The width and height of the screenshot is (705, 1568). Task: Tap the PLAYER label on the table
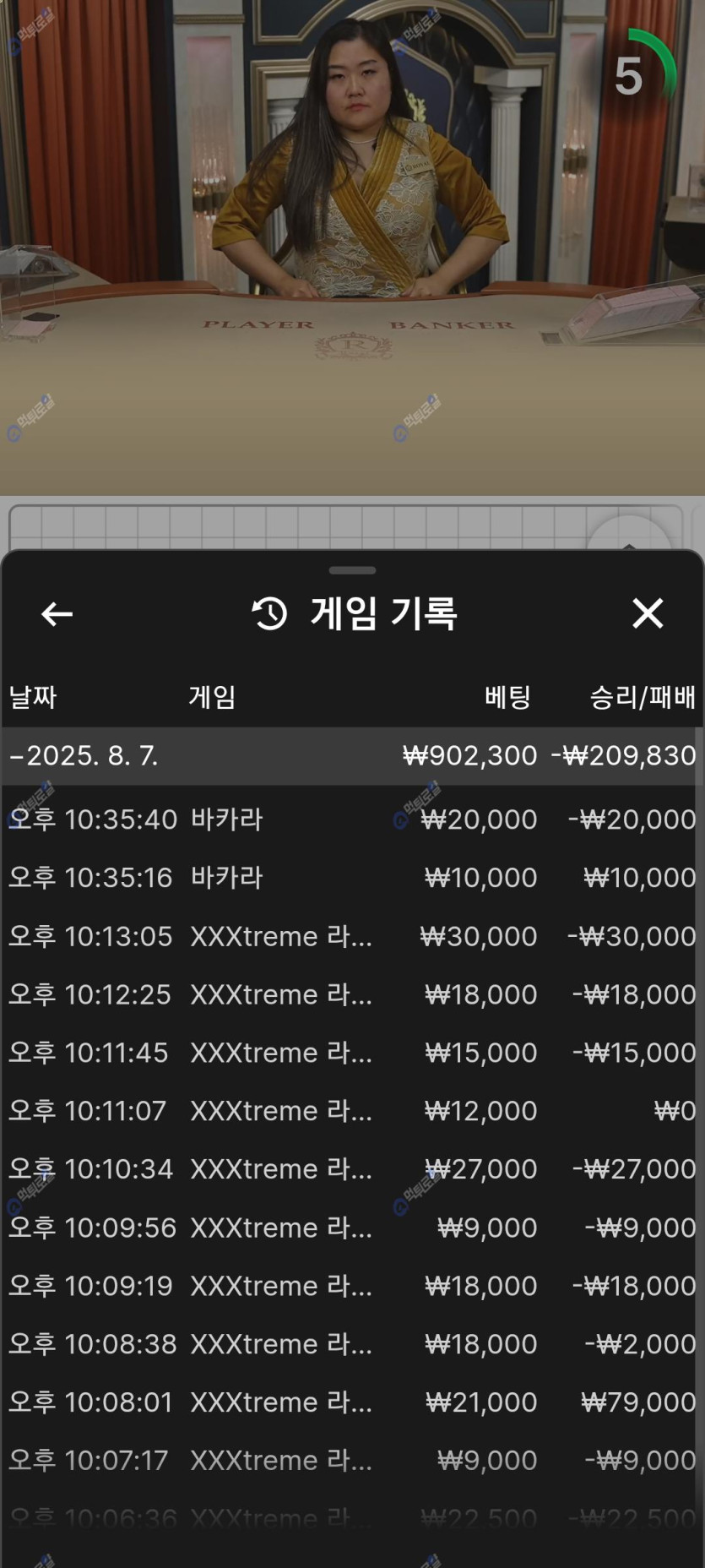(x=258, y=324)
